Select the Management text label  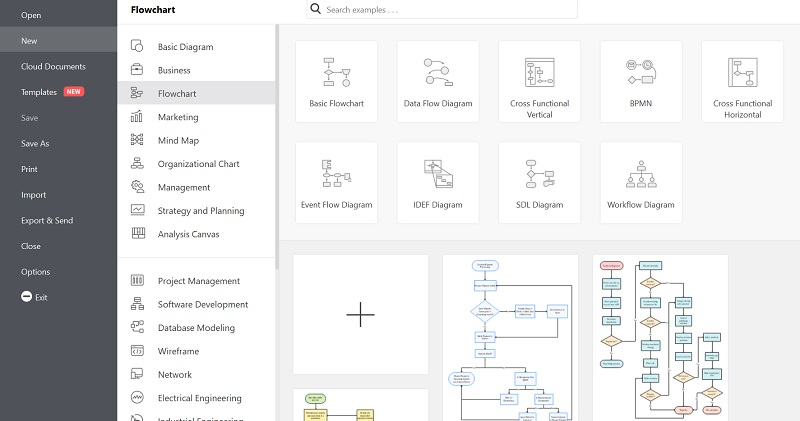click(184, 187)
